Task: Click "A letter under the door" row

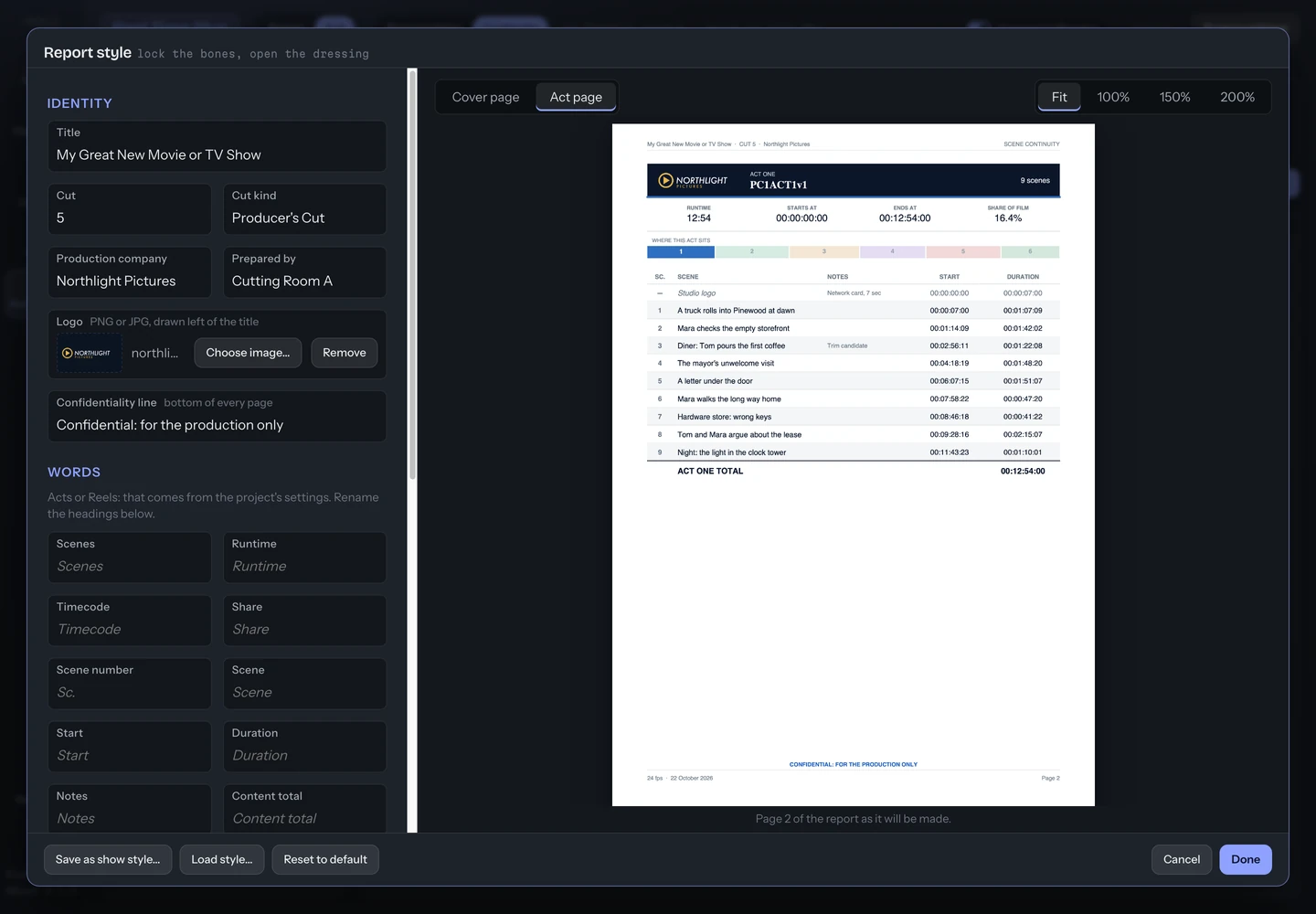Action: (854, 381)
